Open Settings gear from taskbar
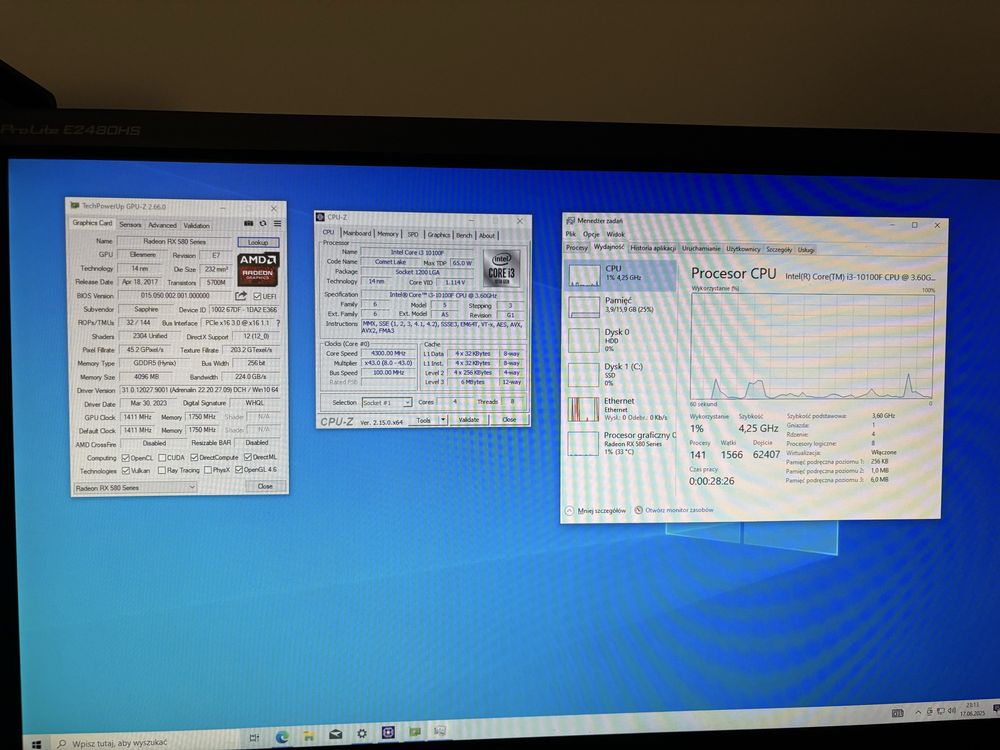Viewport: 1000px width, 750px height. (x=362, y=733)
